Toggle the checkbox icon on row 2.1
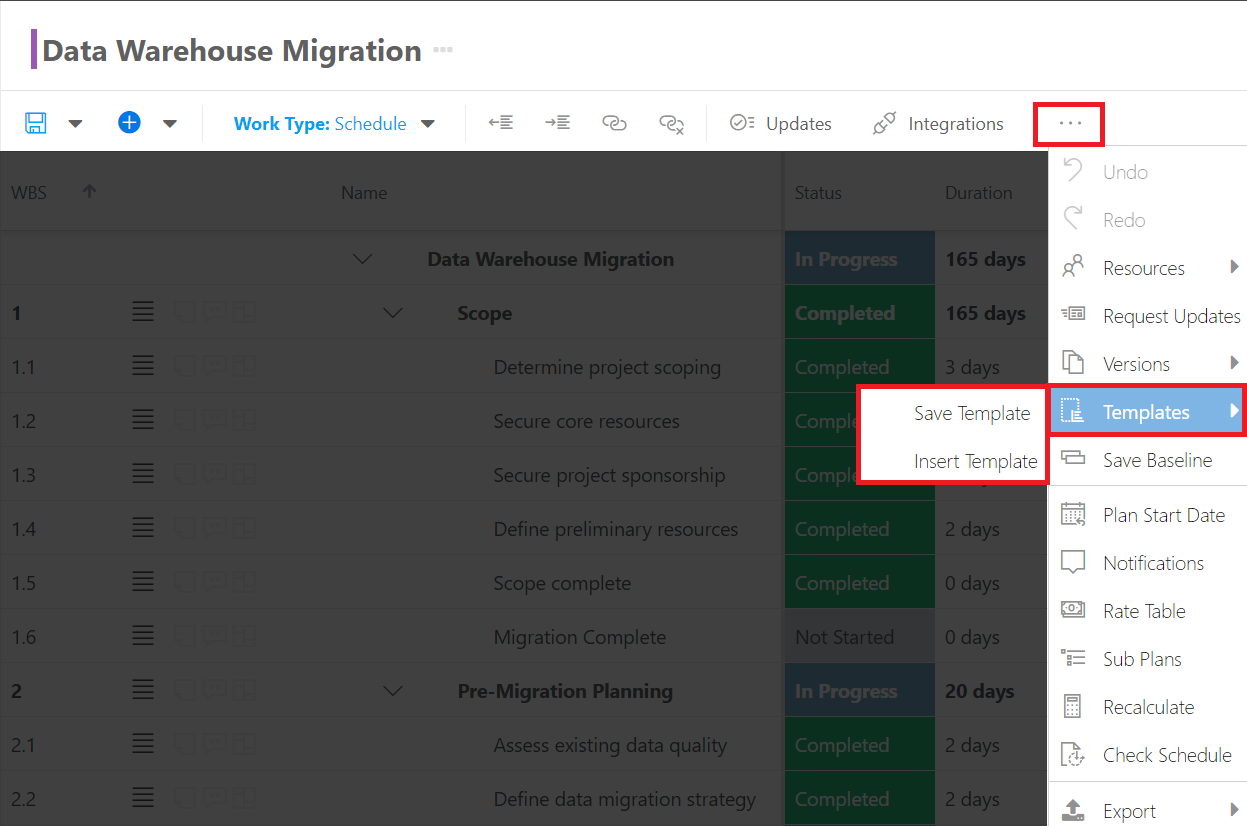This screenshot has height=826, width=1247. pos(185,745)
